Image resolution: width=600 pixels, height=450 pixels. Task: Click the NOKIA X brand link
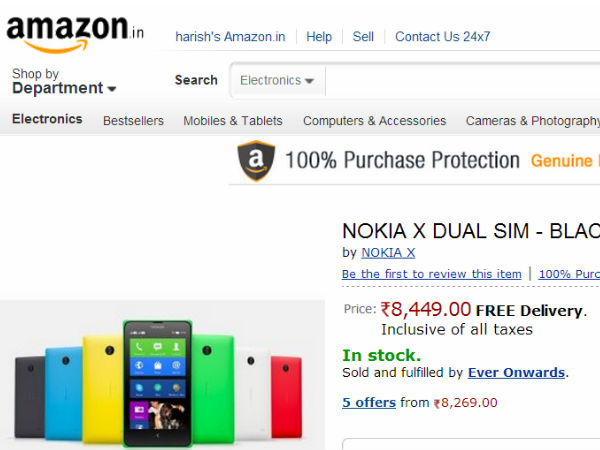[388, 253]
